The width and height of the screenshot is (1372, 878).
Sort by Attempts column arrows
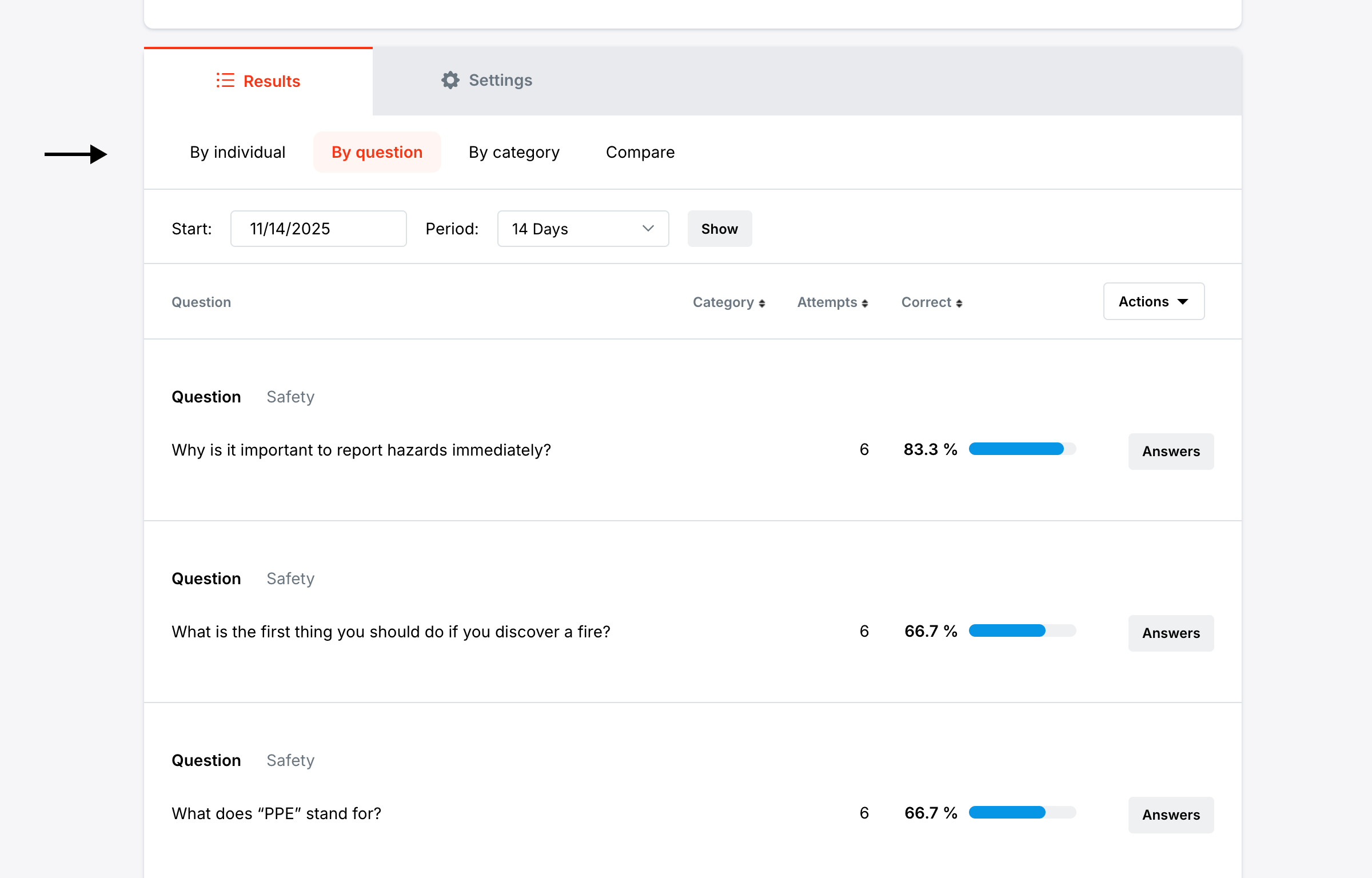[865, 304]
